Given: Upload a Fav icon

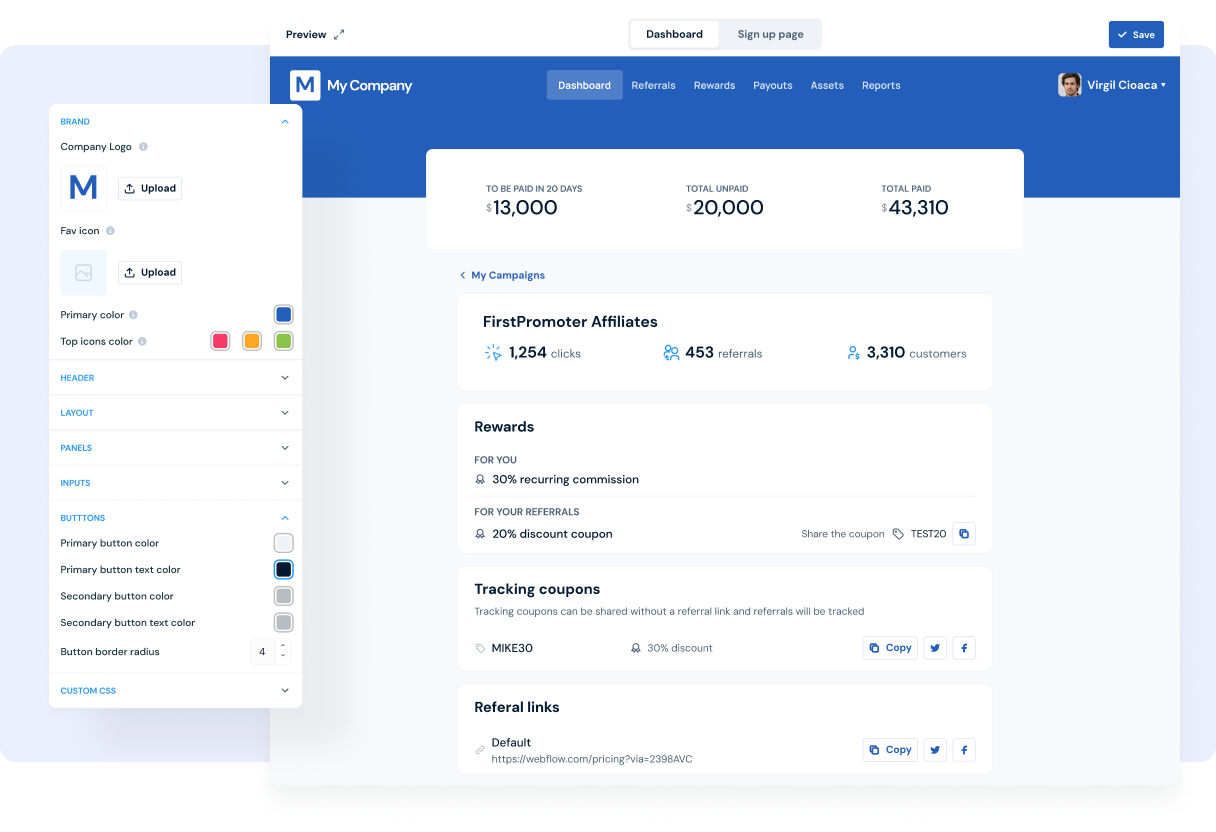Looking at the screenshot, I should (x=150, y=272).
